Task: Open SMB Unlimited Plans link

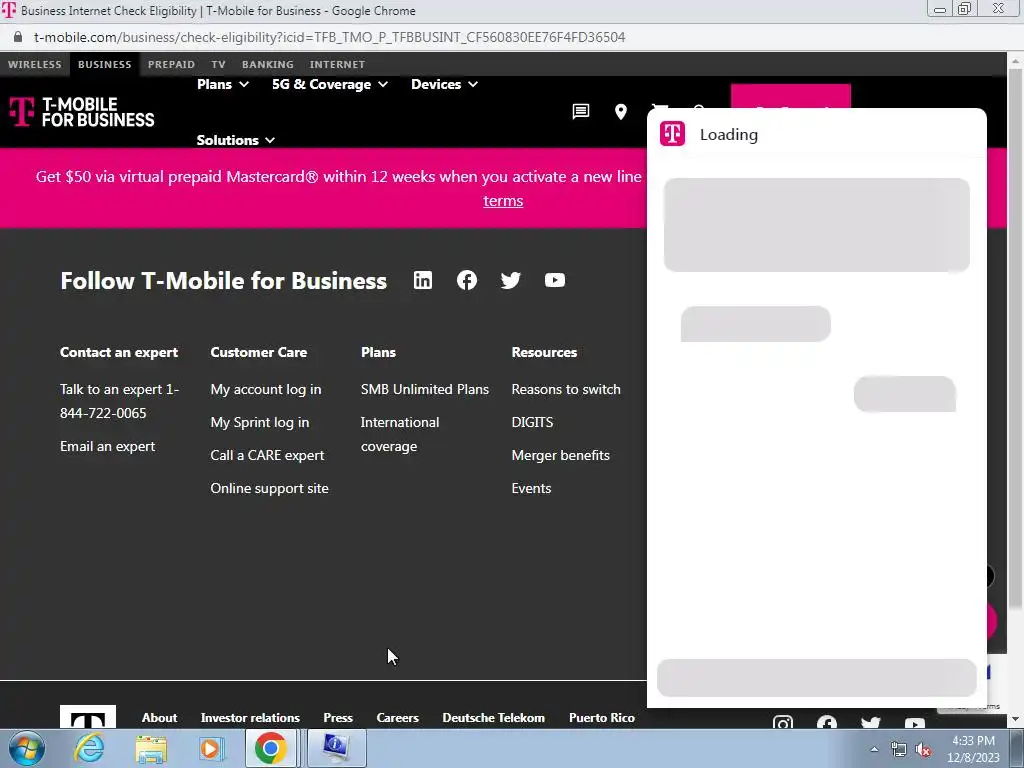Action: tap(425, 389)
